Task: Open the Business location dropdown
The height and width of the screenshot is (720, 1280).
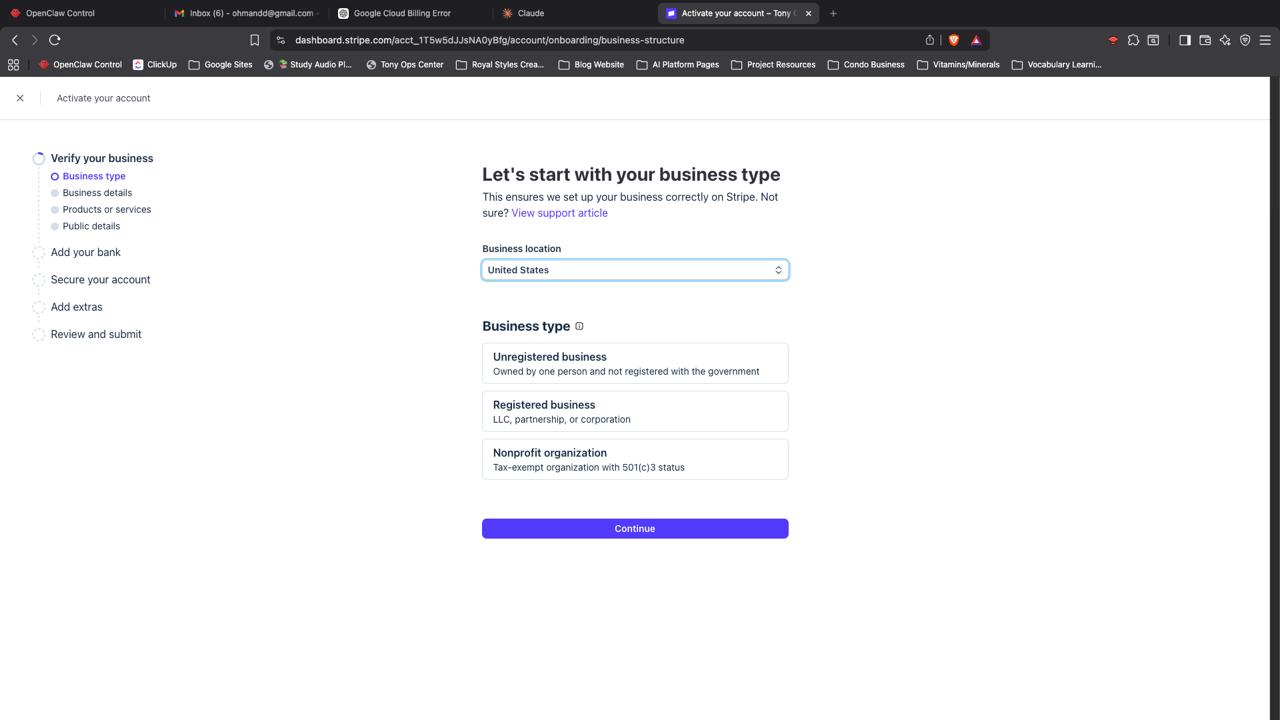Action: click(x=634, y=270)
